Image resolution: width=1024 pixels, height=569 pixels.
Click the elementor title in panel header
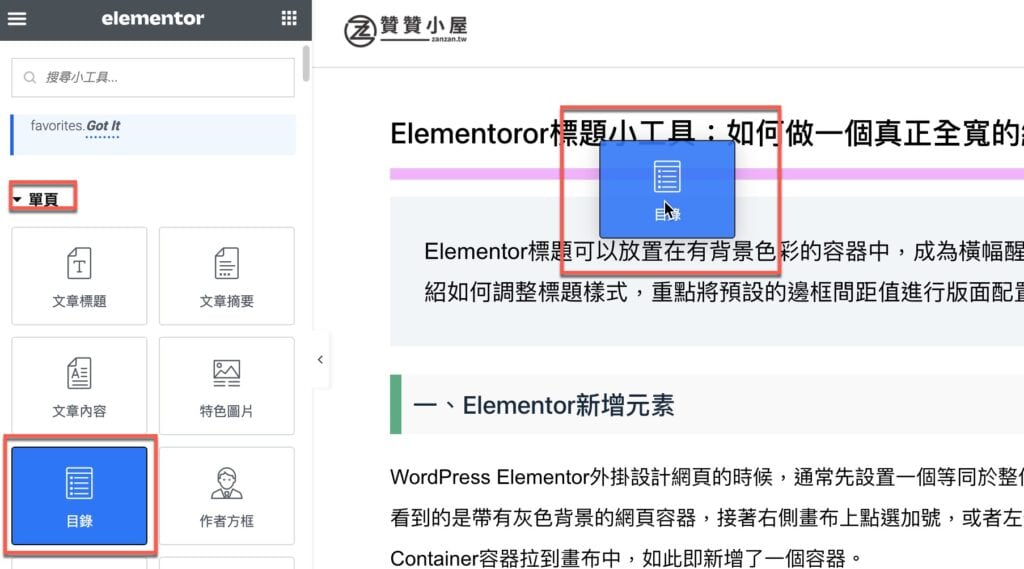(x=153, y=18)
